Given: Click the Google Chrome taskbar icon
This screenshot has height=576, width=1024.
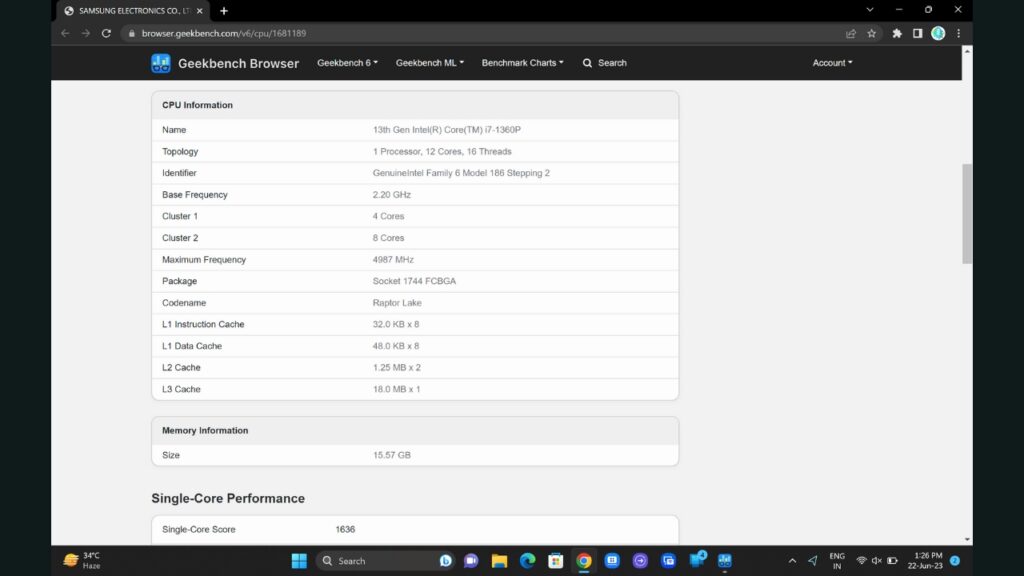Looking at the screenshot, I should pyautogui.click(x=584, y=560).
